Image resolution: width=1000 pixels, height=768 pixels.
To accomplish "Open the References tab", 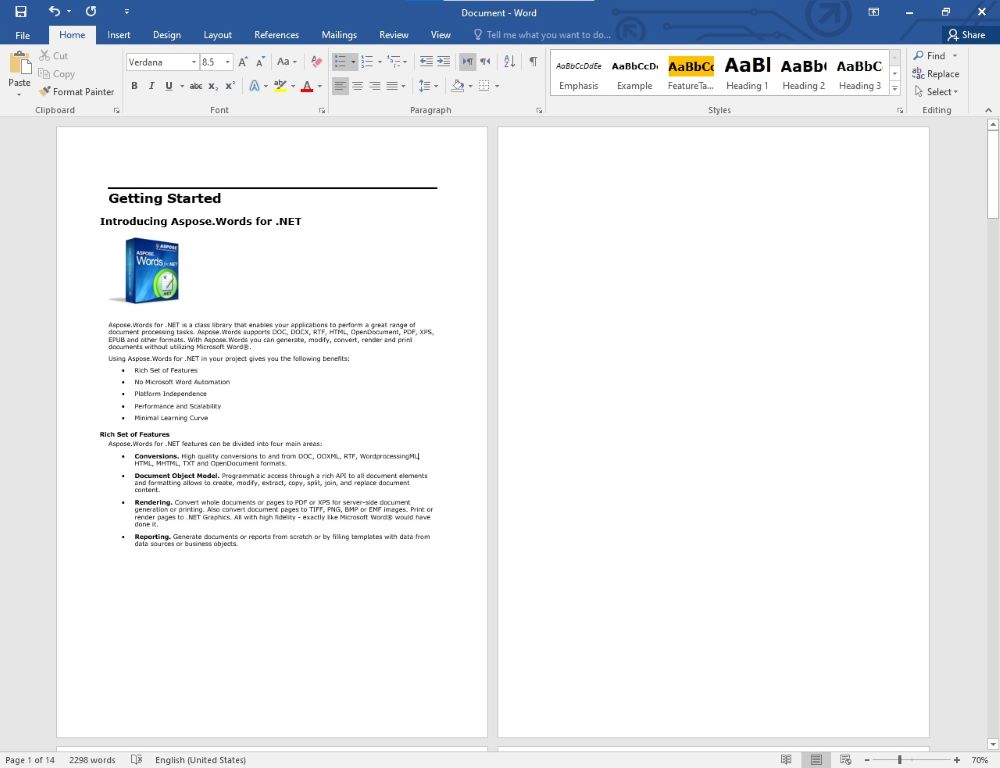I will point(276,35).
